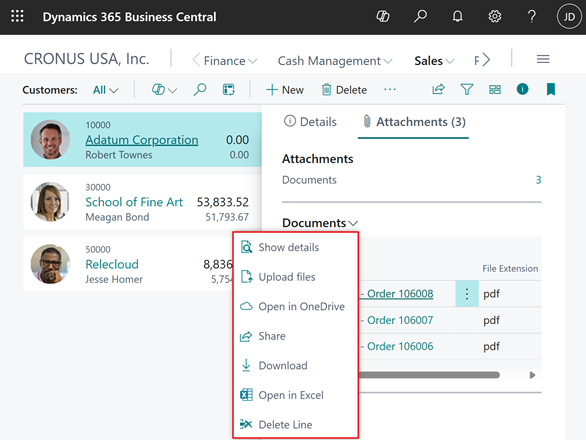This screenshot has width=586, height=440.
Task: Open Copilot from the top bar
Action: click(383, 16)
